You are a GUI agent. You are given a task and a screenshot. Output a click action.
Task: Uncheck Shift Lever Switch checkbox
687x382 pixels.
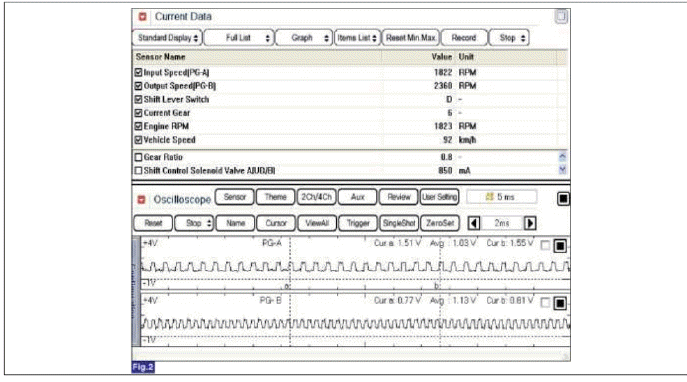tap(138, 99)
